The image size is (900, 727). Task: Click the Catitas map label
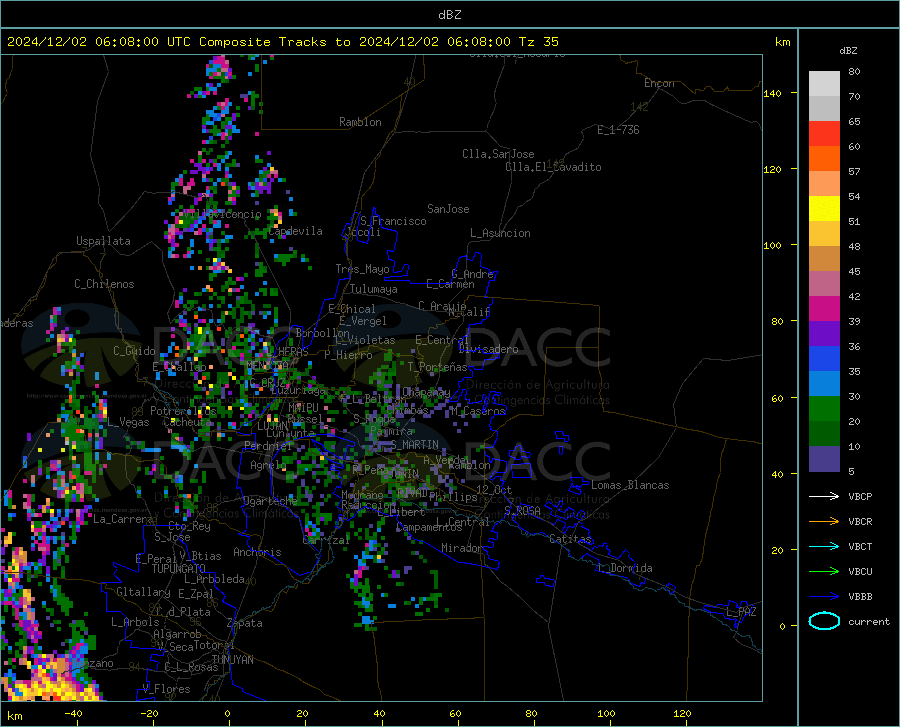pyautogui.click(x=570, y=539)
